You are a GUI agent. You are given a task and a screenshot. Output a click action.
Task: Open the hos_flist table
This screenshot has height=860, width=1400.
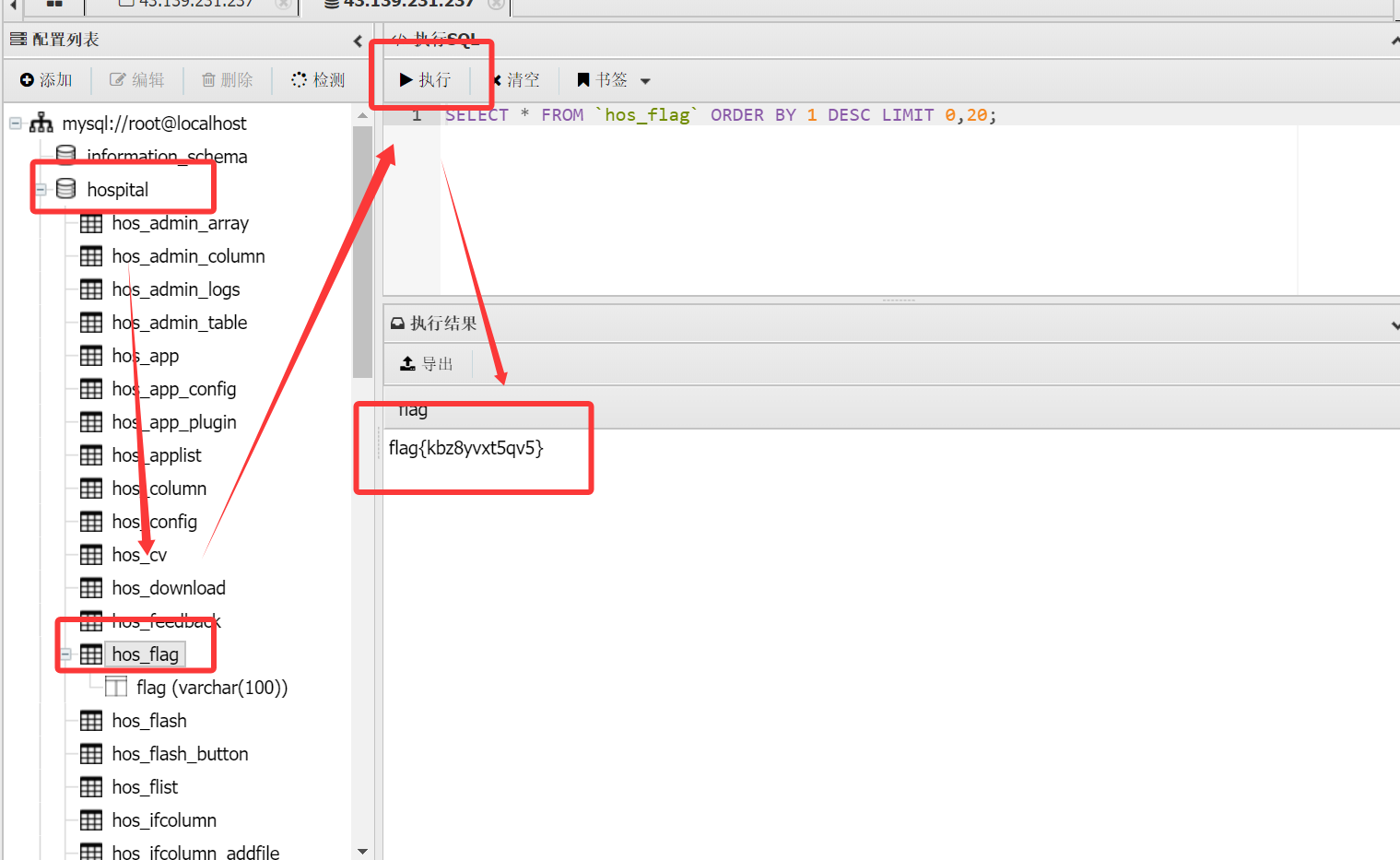click(x=145, y=787)
